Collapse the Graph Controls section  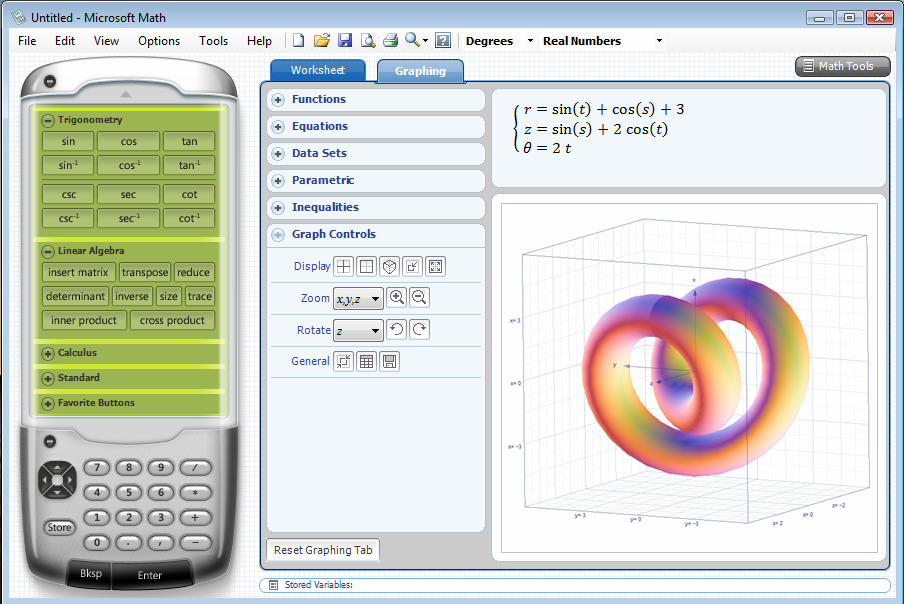(278, 235)
